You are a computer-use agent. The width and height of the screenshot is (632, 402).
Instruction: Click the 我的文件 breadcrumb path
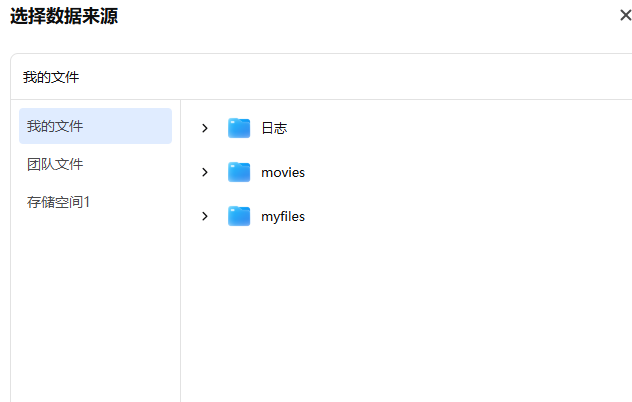click(51, 77)
